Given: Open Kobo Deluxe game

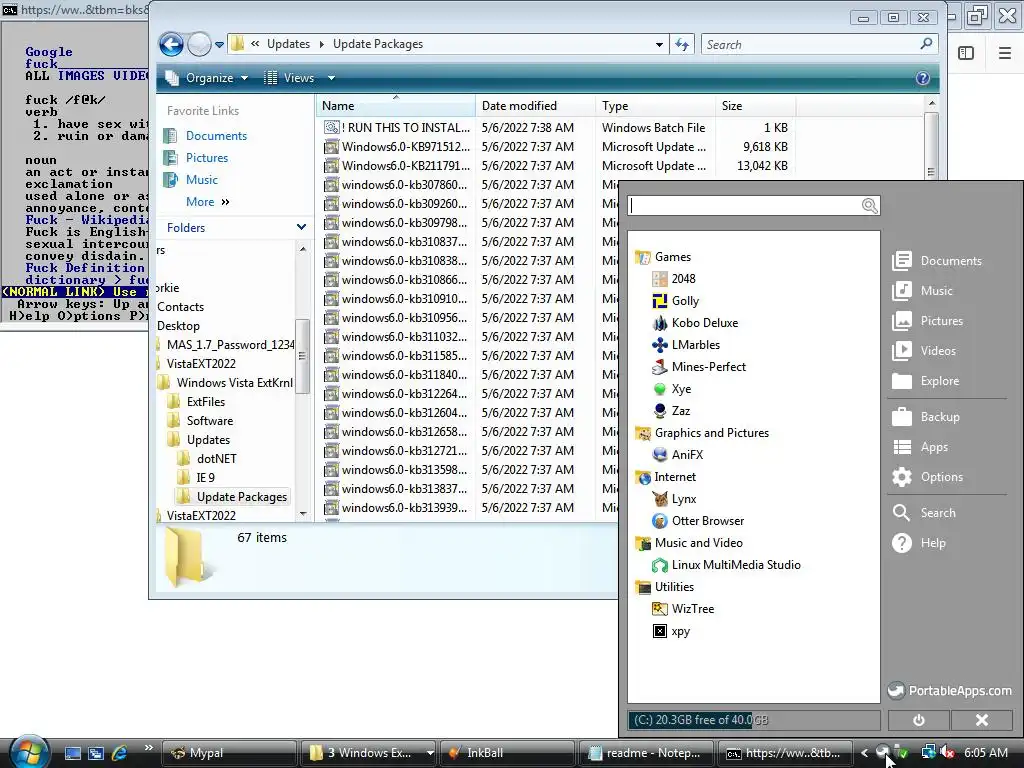Looking at the screenshot, I should click(696, 323).
